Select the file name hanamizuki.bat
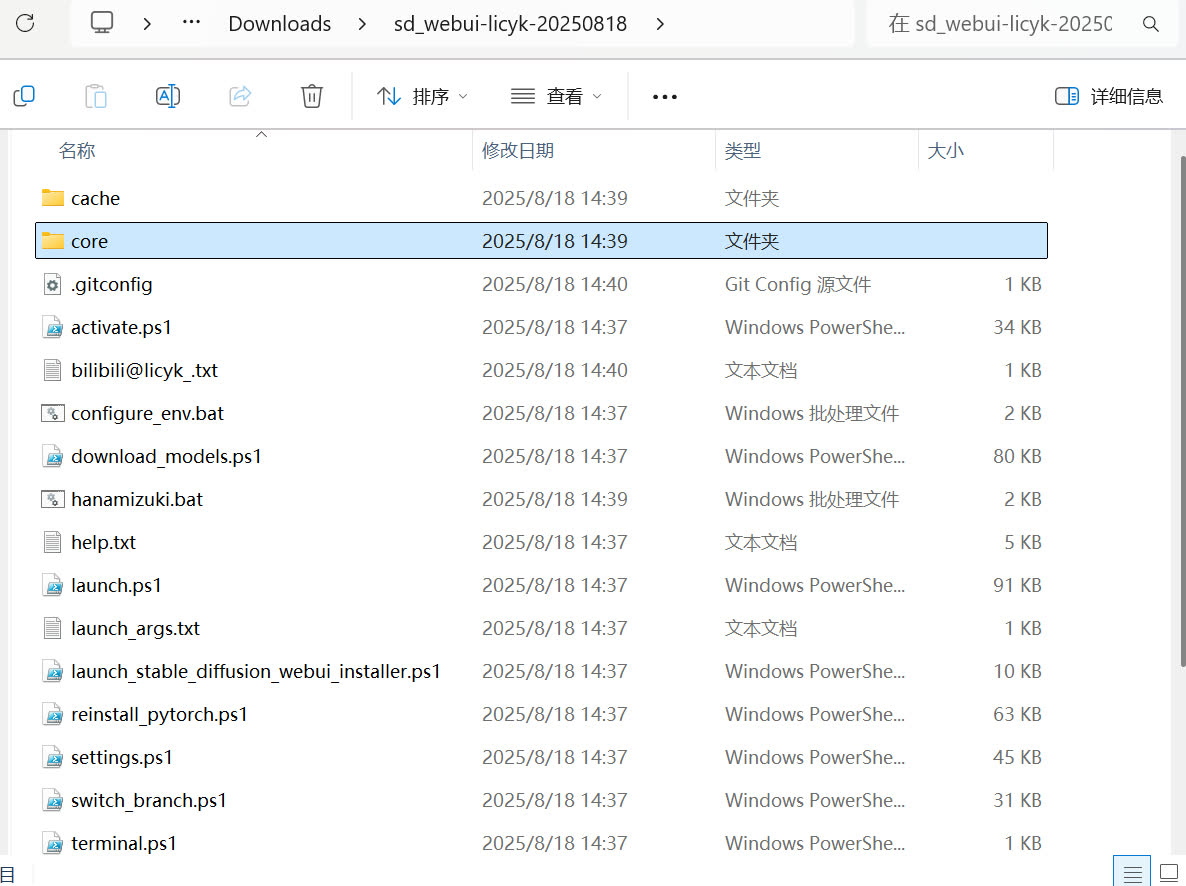Image resolution: width=1186 pixels, height=886 pixels. pos(137,499)
